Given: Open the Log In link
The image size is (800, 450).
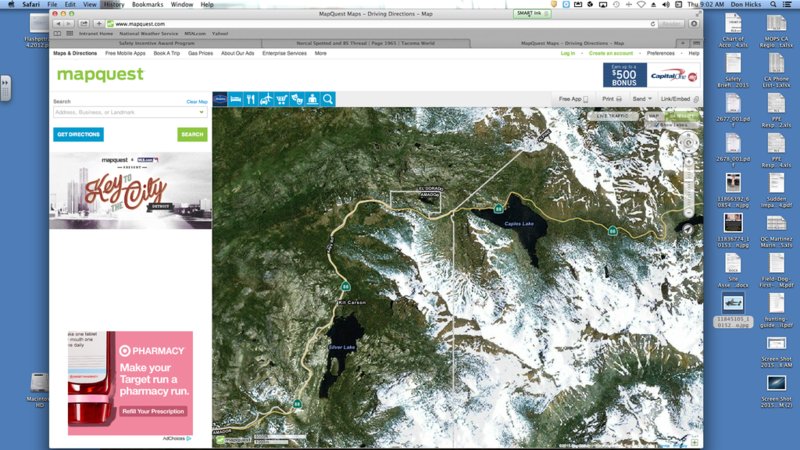Looking at the screenshot, I should [x=568, y=53].
